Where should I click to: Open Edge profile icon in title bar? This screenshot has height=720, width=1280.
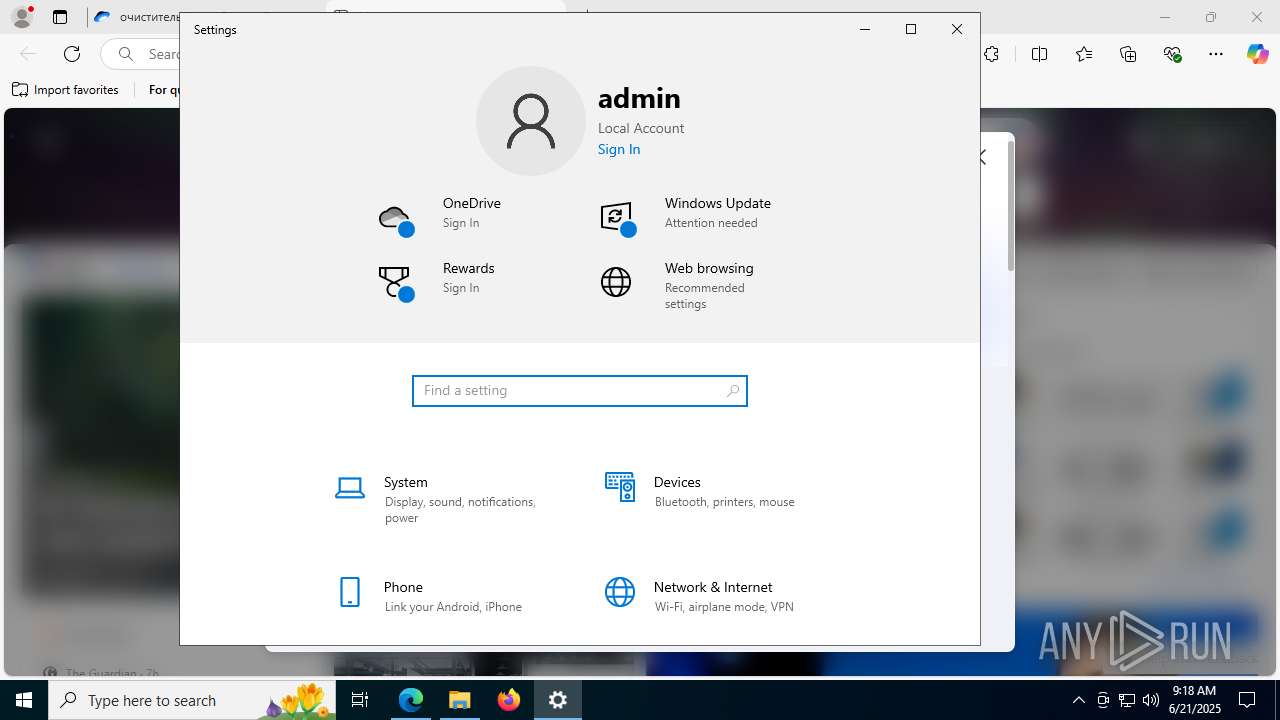point(21,17)
